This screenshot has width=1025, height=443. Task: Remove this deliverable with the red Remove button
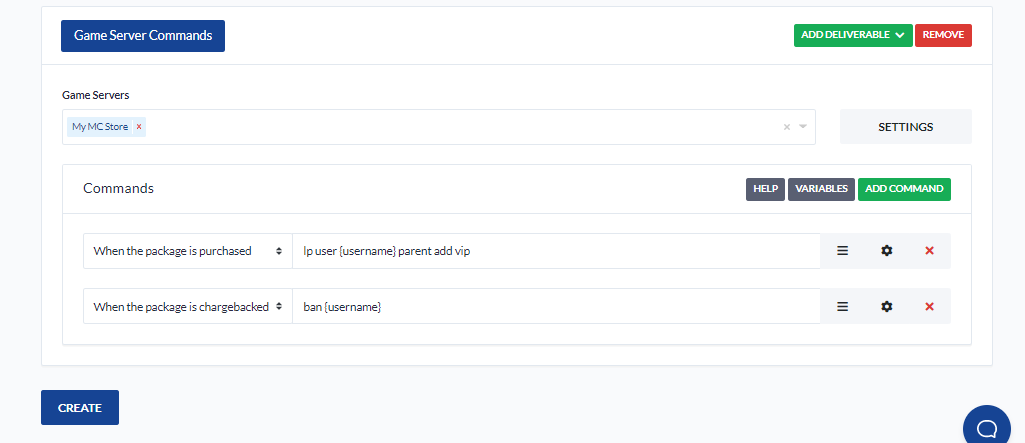coord(943,35)
